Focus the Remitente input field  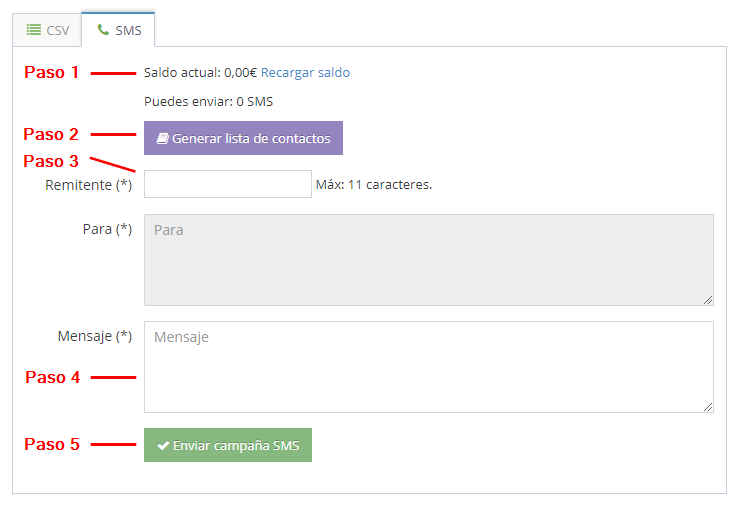(228, 184)
